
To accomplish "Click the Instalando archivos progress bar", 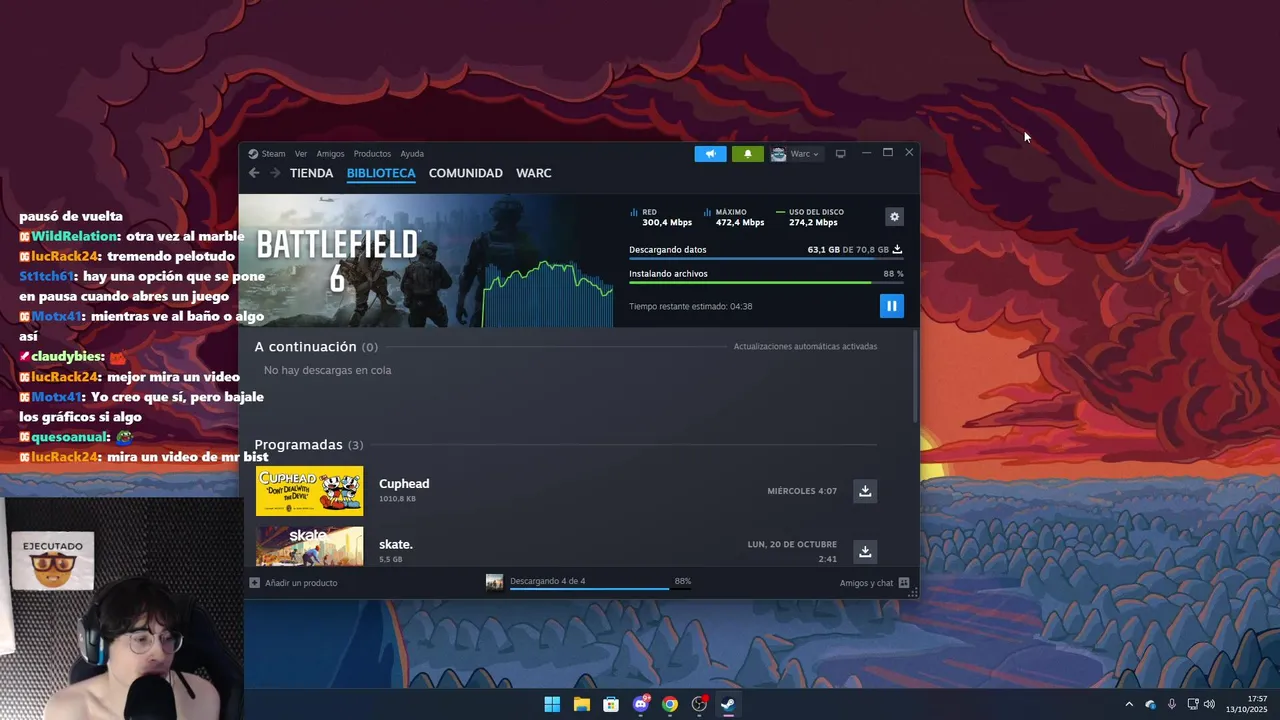I will (x=766, y=283).
